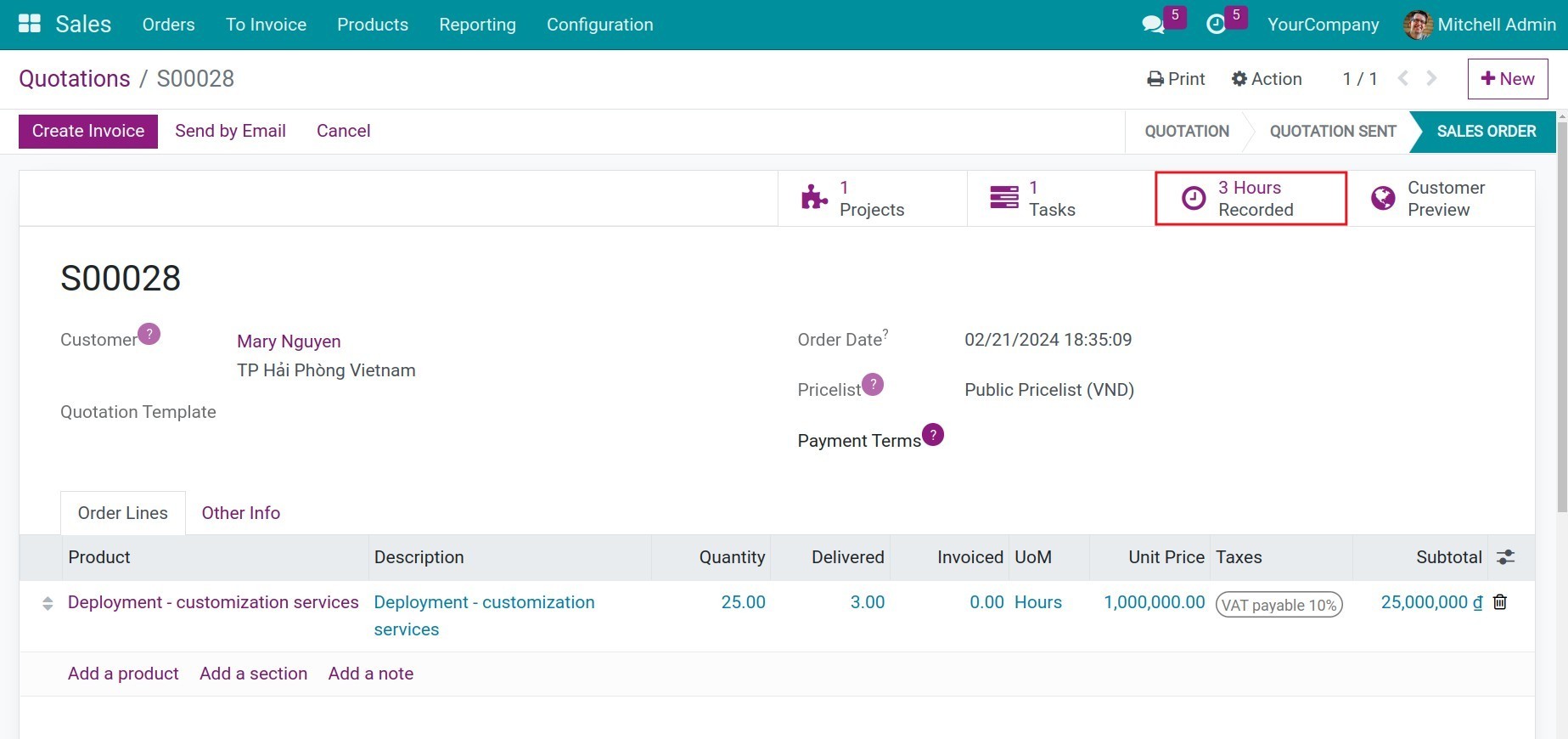The image size is (1568, 739).
Task: Open the Configuration menu
Action: click(x=599, y=25)
